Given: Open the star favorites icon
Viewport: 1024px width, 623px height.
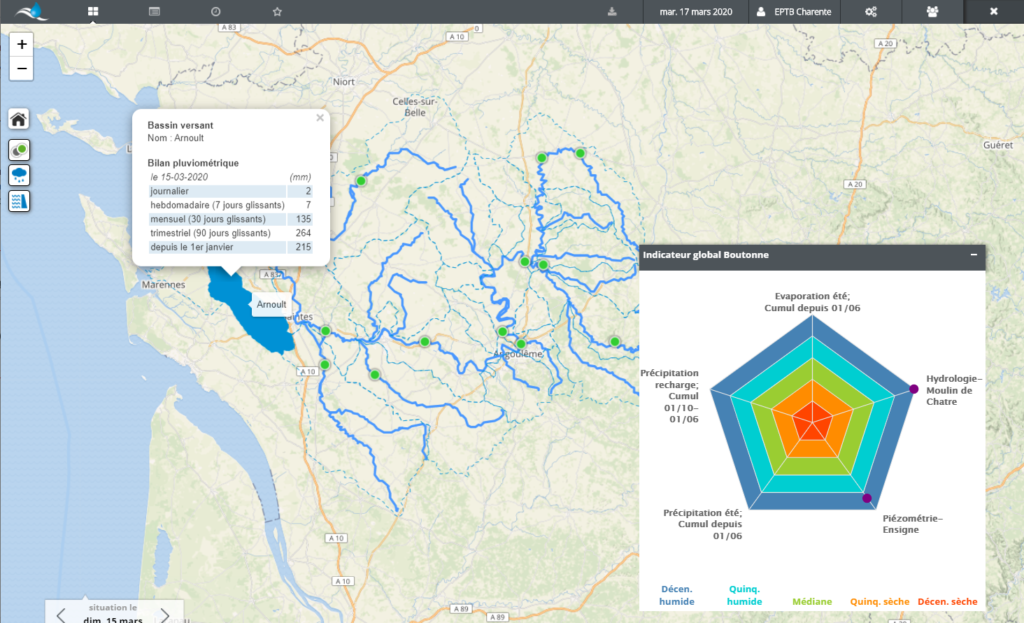Looking at the screenshot, I should [277, 12].
